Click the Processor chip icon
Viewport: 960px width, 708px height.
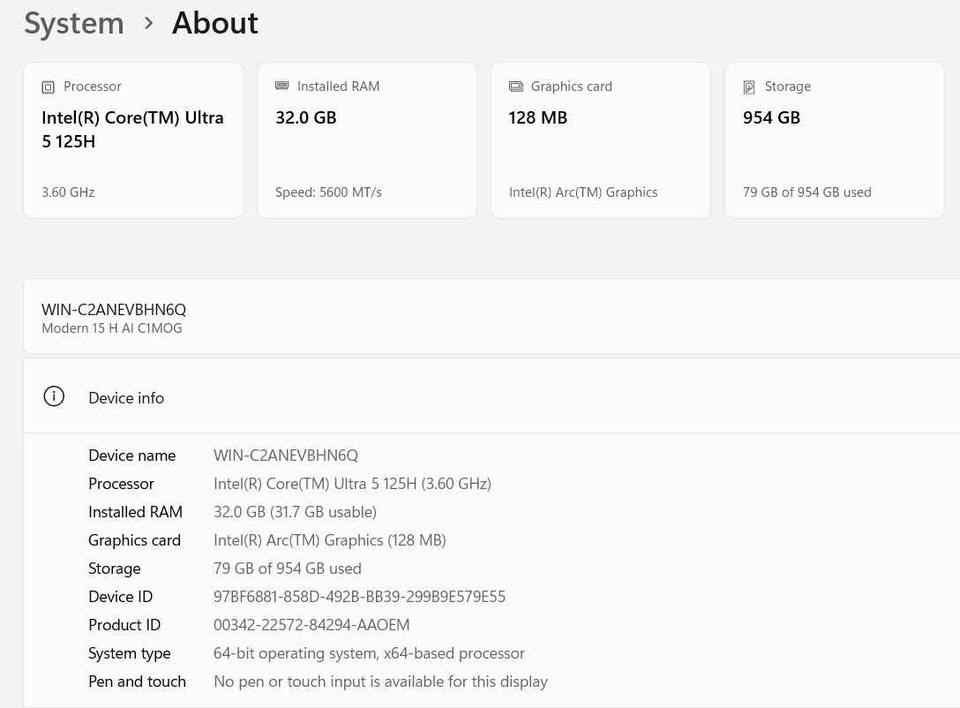click(x=48, y=87)
